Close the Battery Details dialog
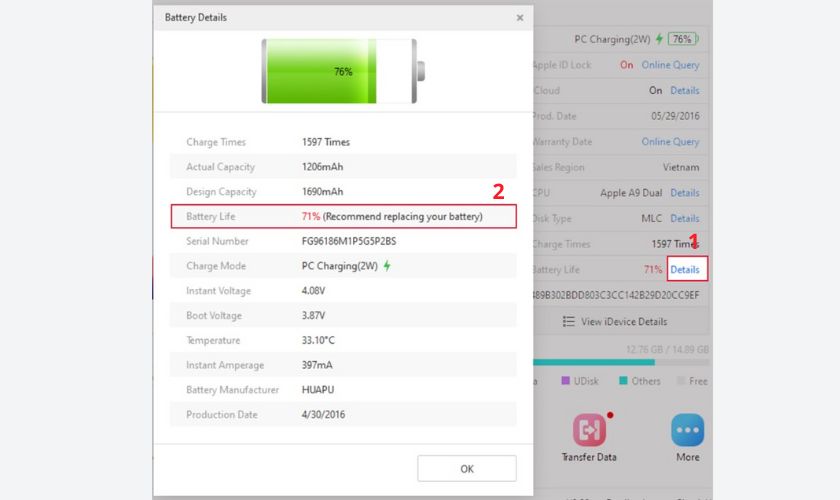This screenshot has width=840, height=500. 519,18
